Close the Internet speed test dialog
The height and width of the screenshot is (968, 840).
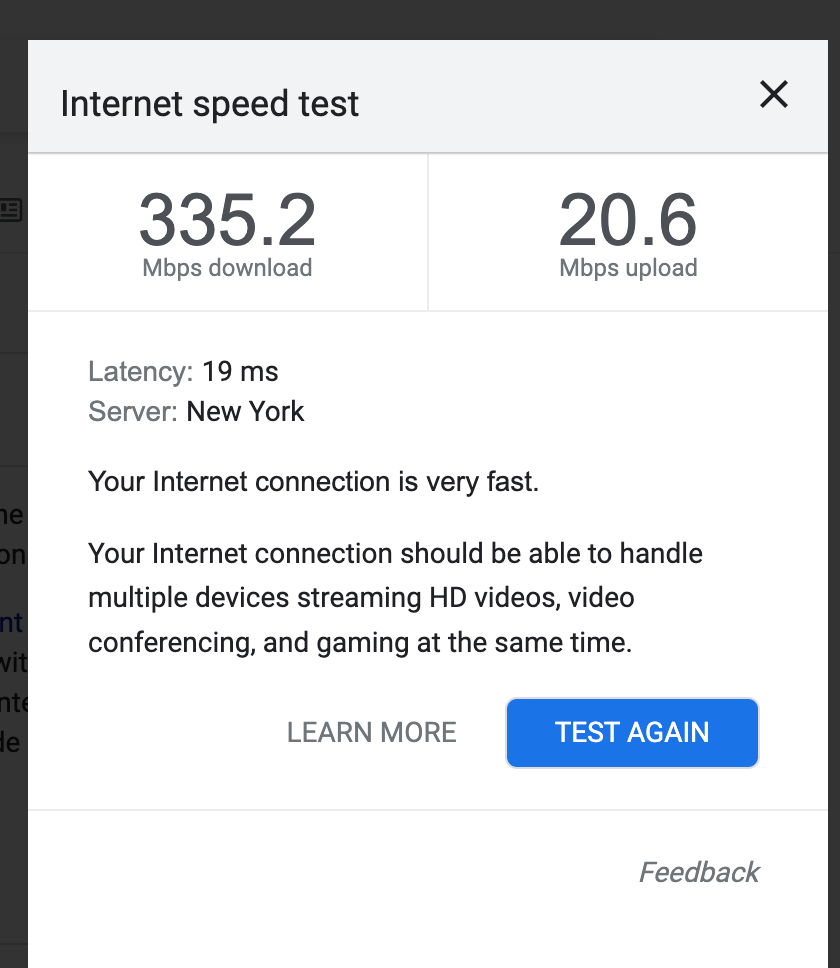[774, 96]
